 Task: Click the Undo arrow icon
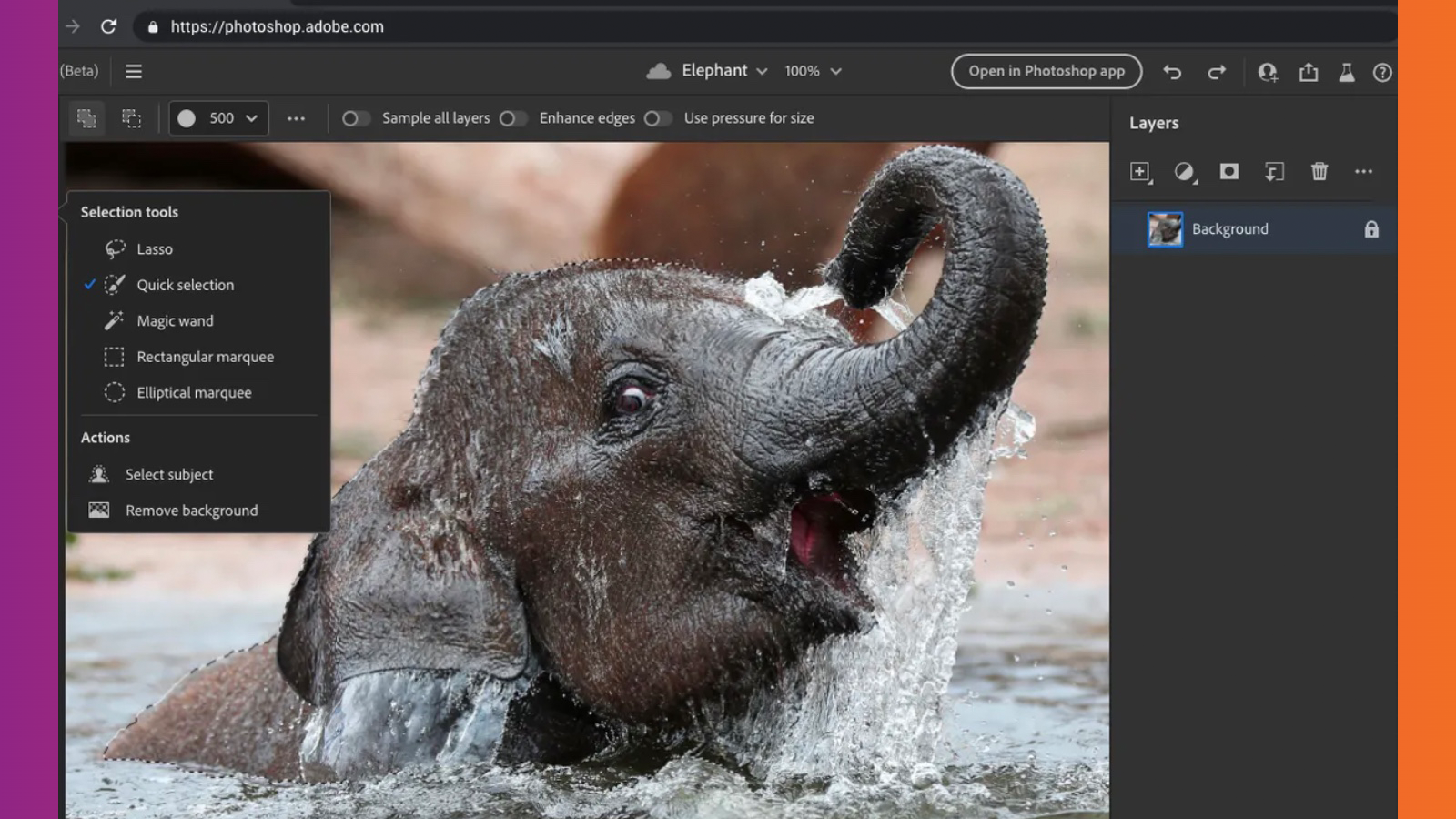pyautogui.click(x=1172, y=71)
